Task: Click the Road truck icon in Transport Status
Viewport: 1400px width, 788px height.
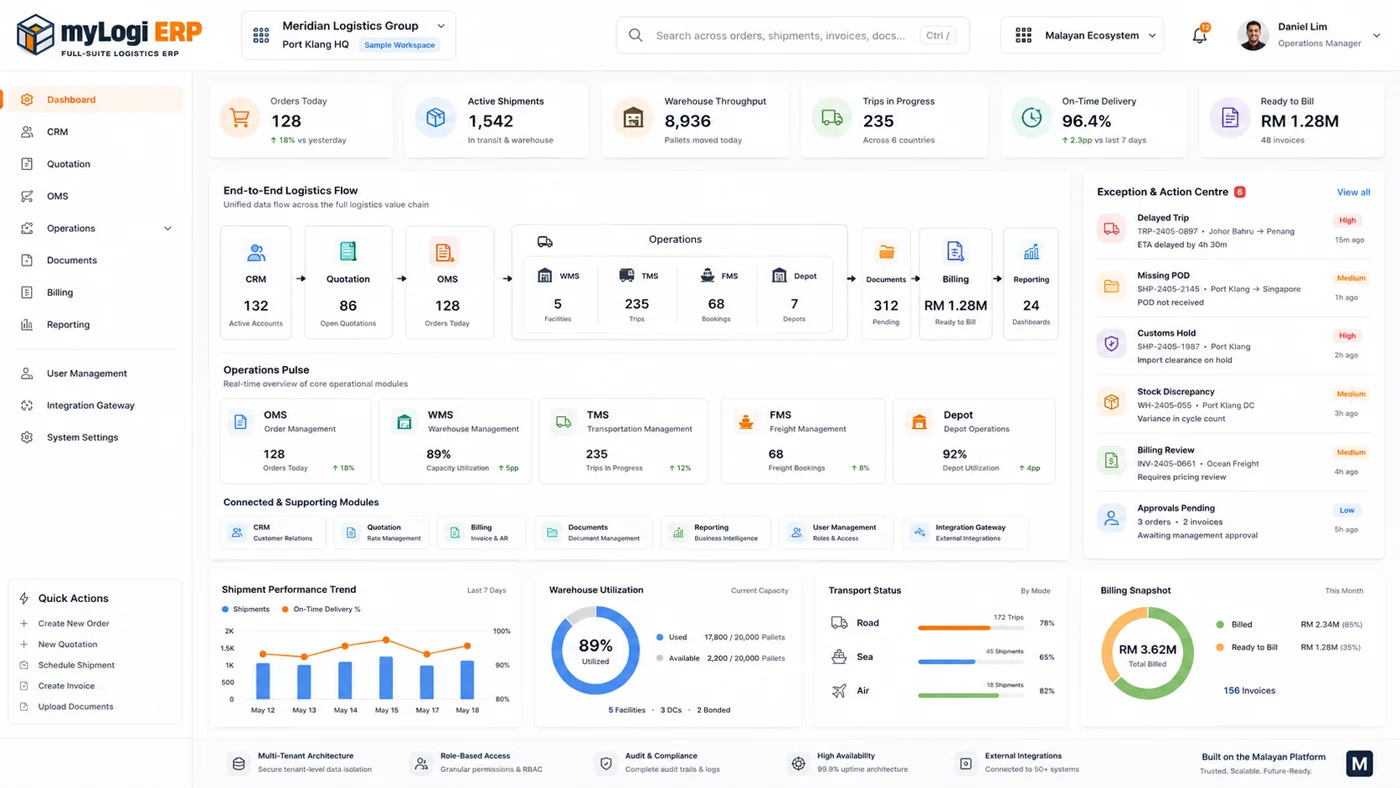Action: click(839, 623)
